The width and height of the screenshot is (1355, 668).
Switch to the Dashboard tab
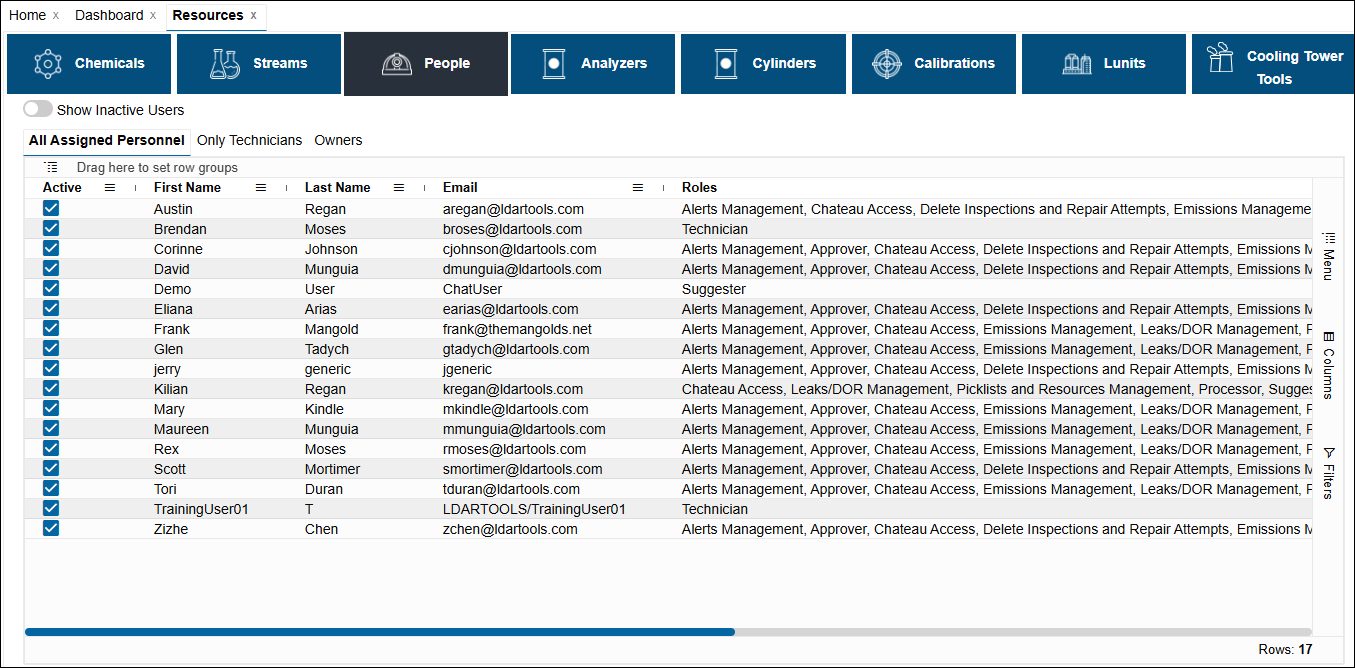coord(109,15)
